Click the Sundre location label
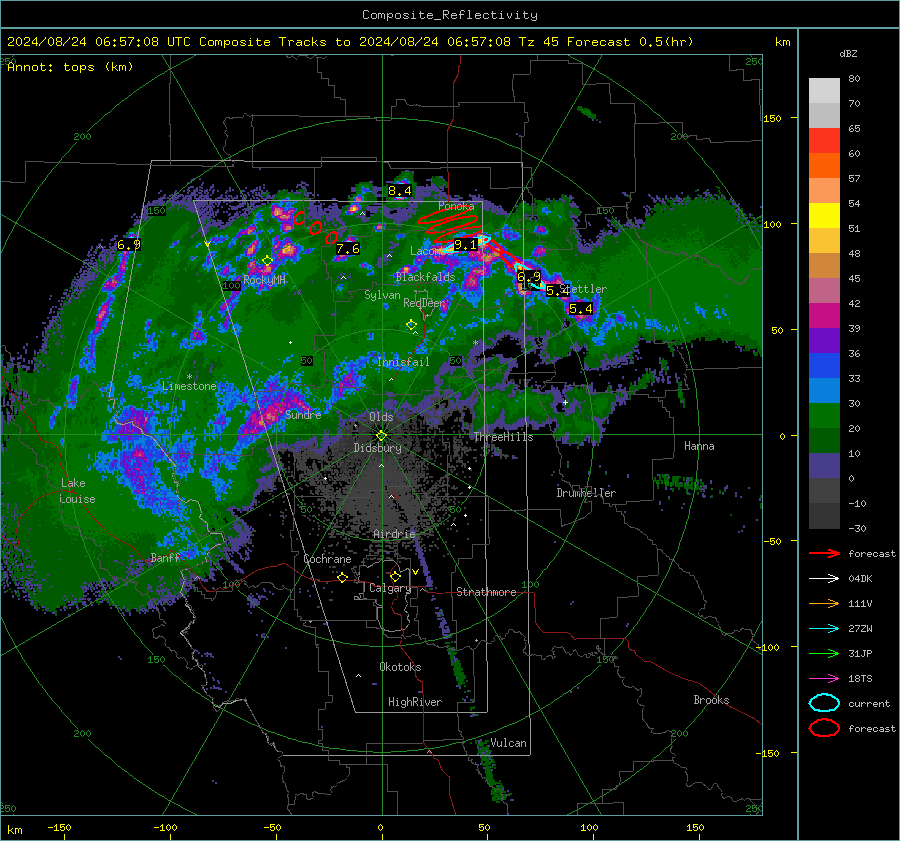 click(303, 414)
